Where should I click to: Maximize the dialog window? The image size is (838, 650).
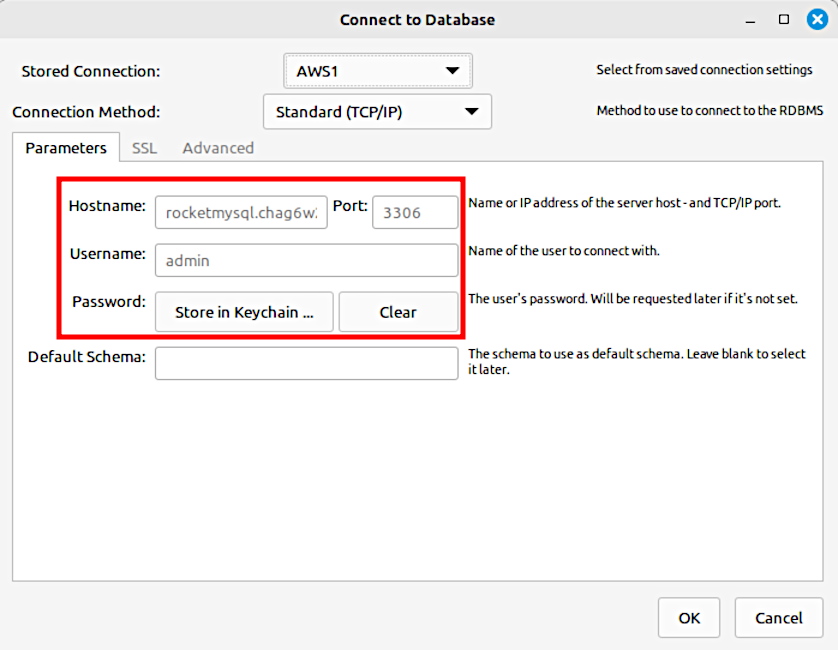coord(784,19)
